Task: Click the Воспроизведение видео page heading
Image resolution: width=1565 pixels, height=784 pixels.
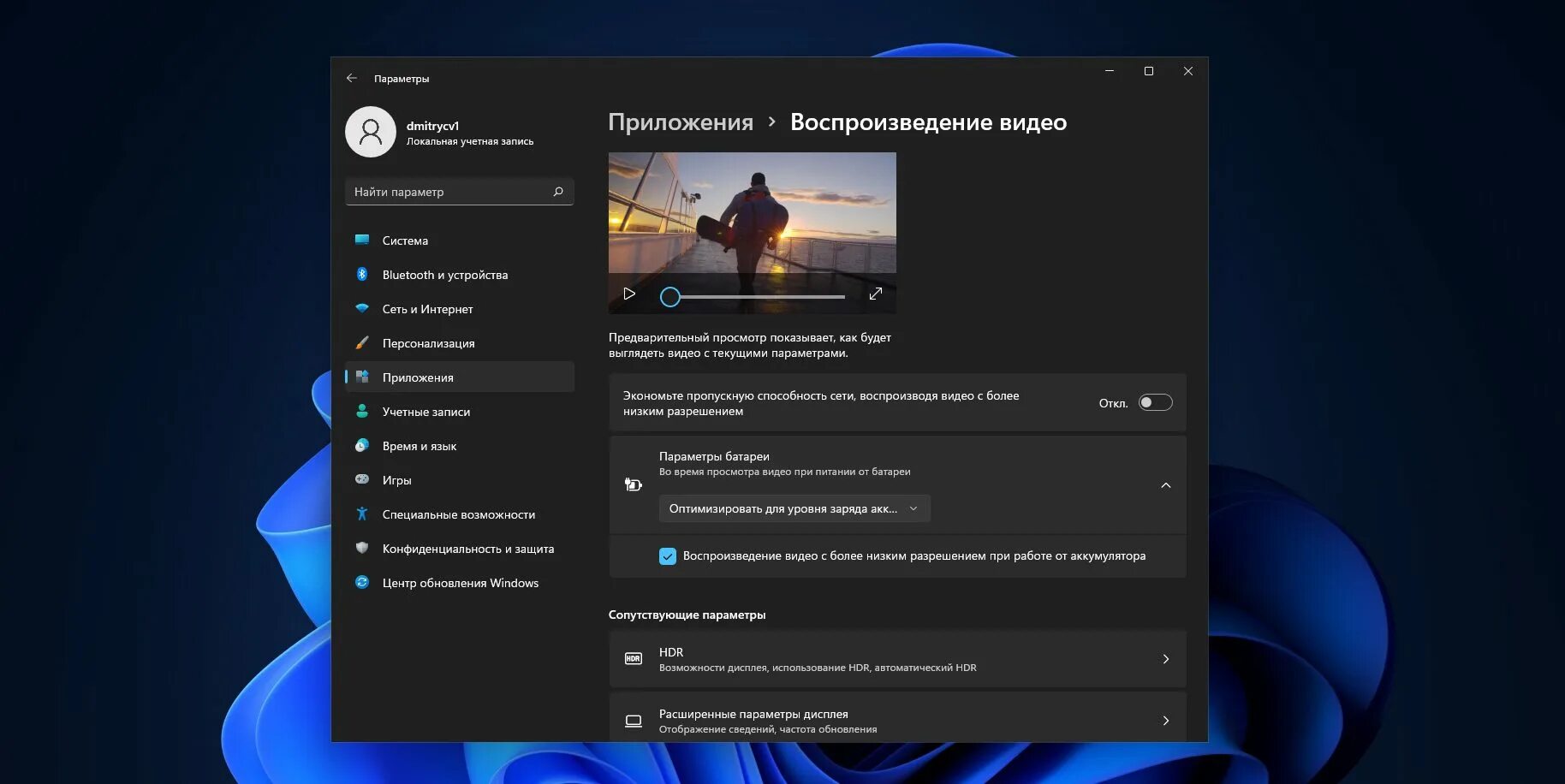Action: 928,122
